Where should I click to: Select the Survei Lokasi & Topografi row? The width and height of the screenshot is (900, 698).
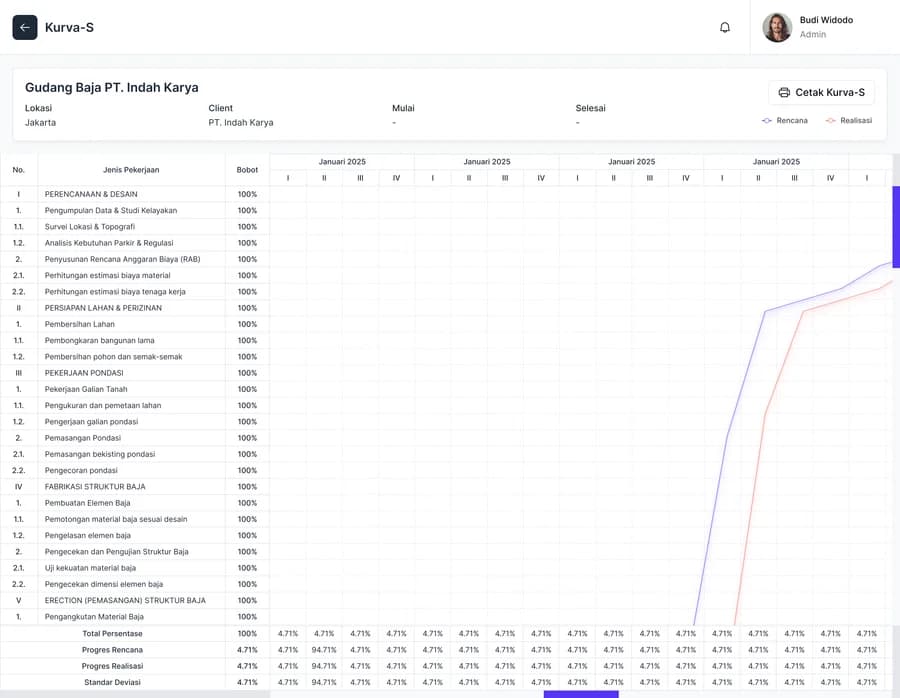pyautogui.click(x=135, y=227)
